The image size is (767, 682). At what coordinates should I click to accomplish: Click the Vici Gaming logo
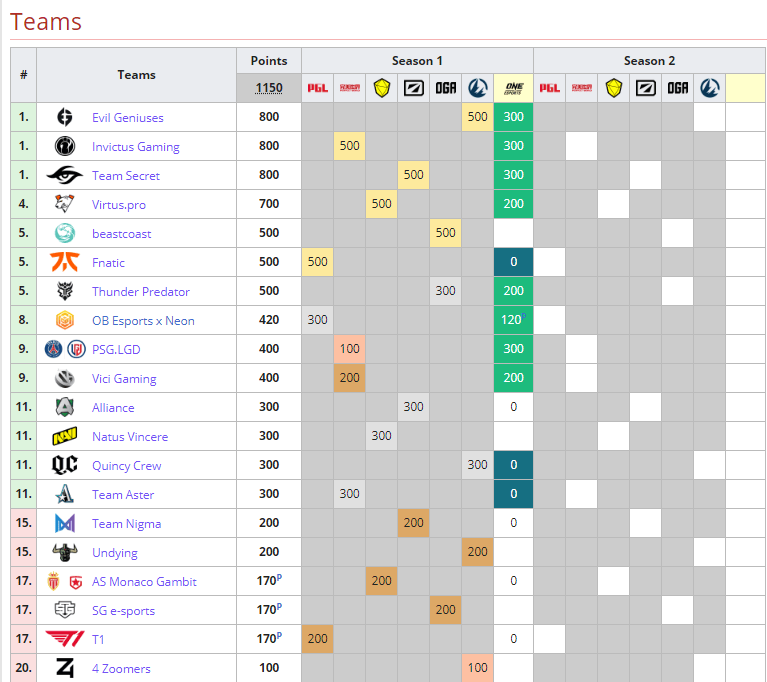(x=64, y=379)
